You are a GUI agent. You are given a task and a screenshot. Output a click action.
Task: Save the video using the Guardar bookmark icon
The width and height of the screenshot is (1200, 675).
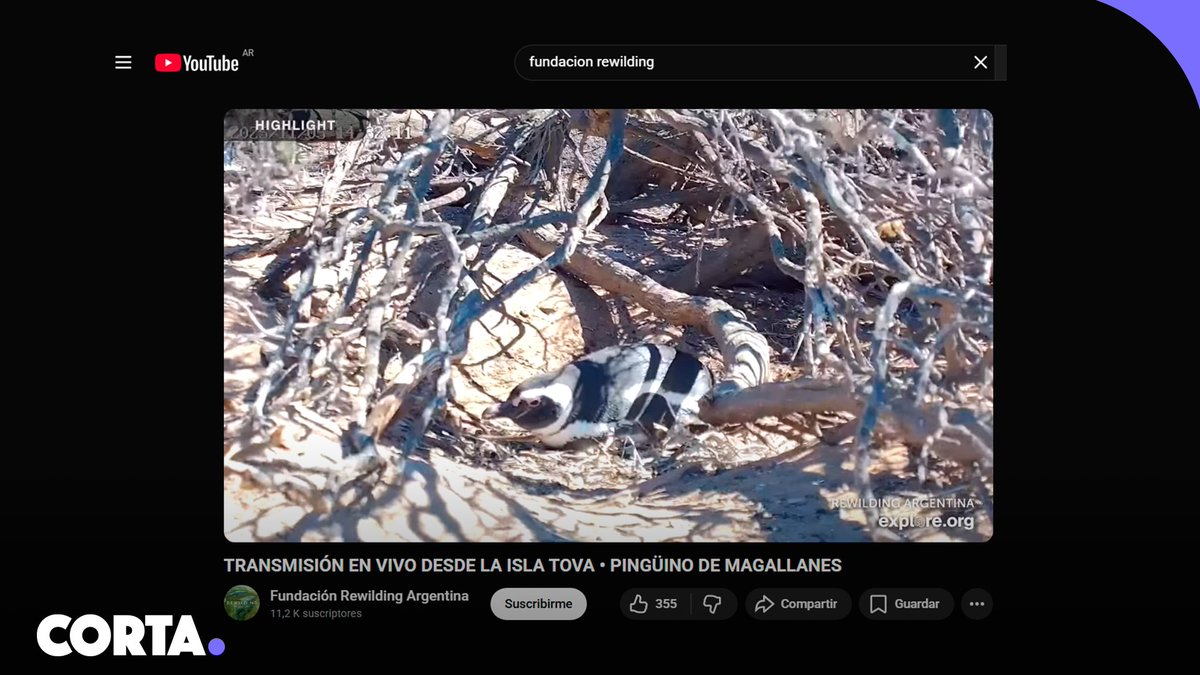(x=878, y=603)
